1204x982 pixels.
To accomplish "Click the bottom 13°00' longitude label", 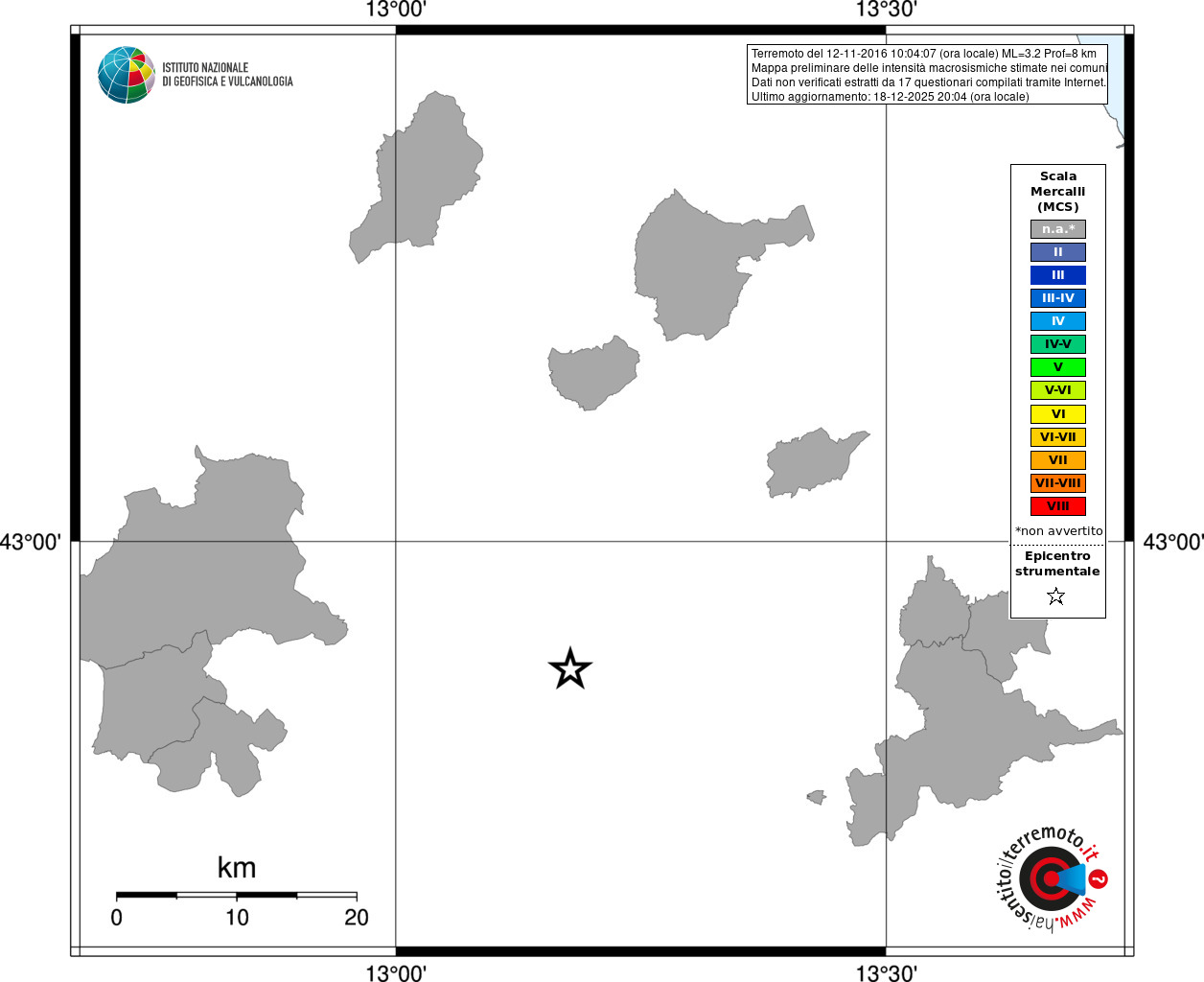I will [x=396, y=973].
